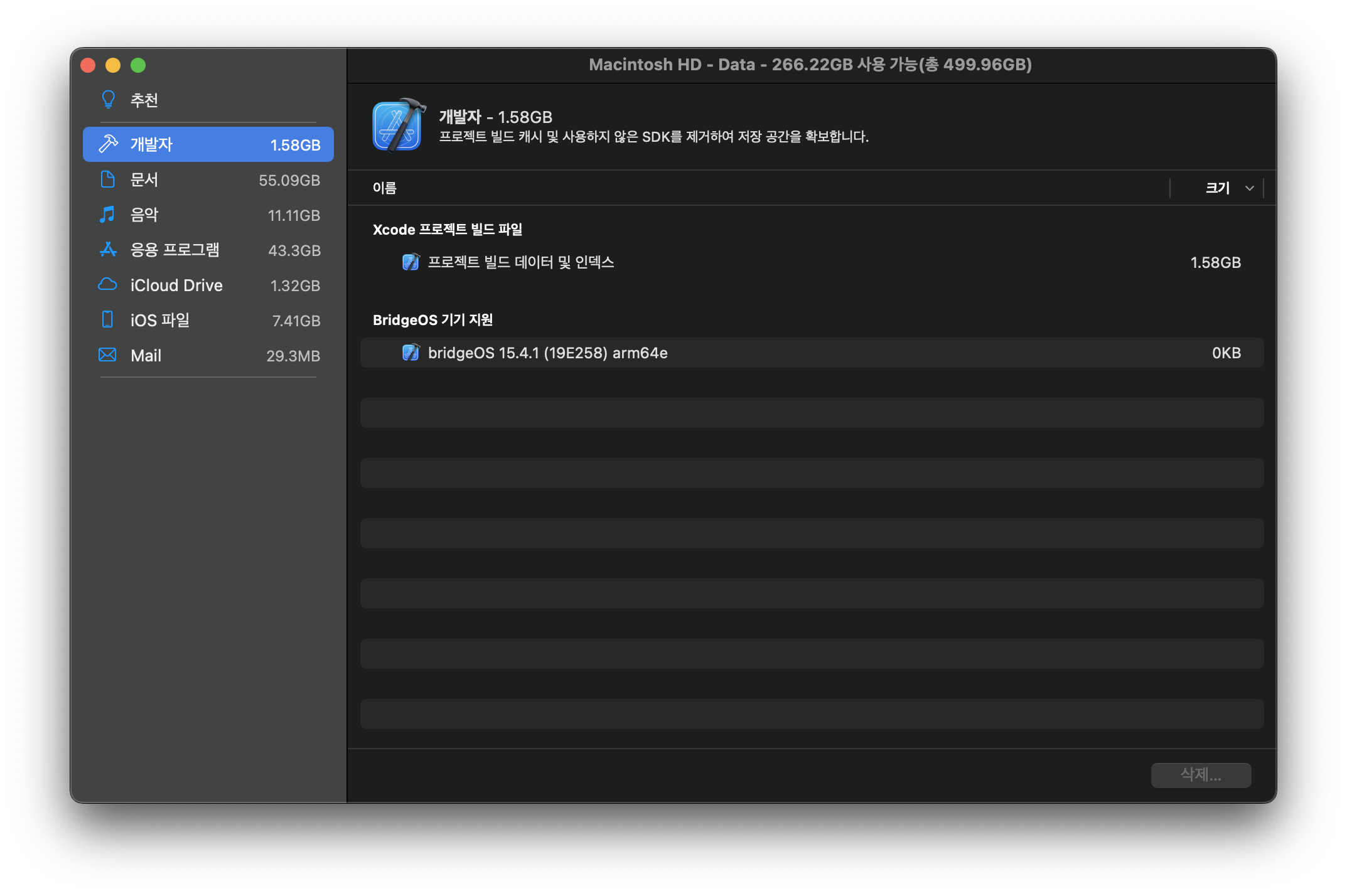Open the 크기 column sort chevron
The width and height of the screenshot is (1347, 896).
(1249, 188)
